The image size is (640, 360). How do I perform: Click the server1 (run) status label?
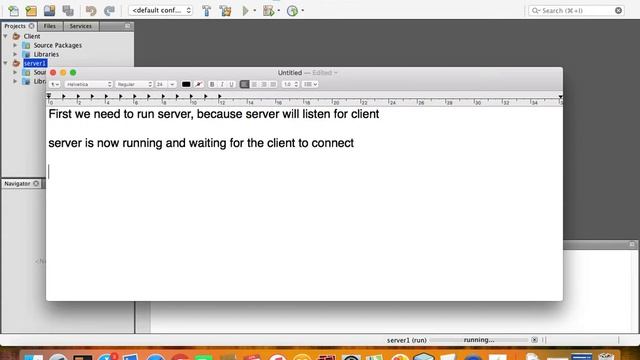pyautogui.click(x=407, y=340)
